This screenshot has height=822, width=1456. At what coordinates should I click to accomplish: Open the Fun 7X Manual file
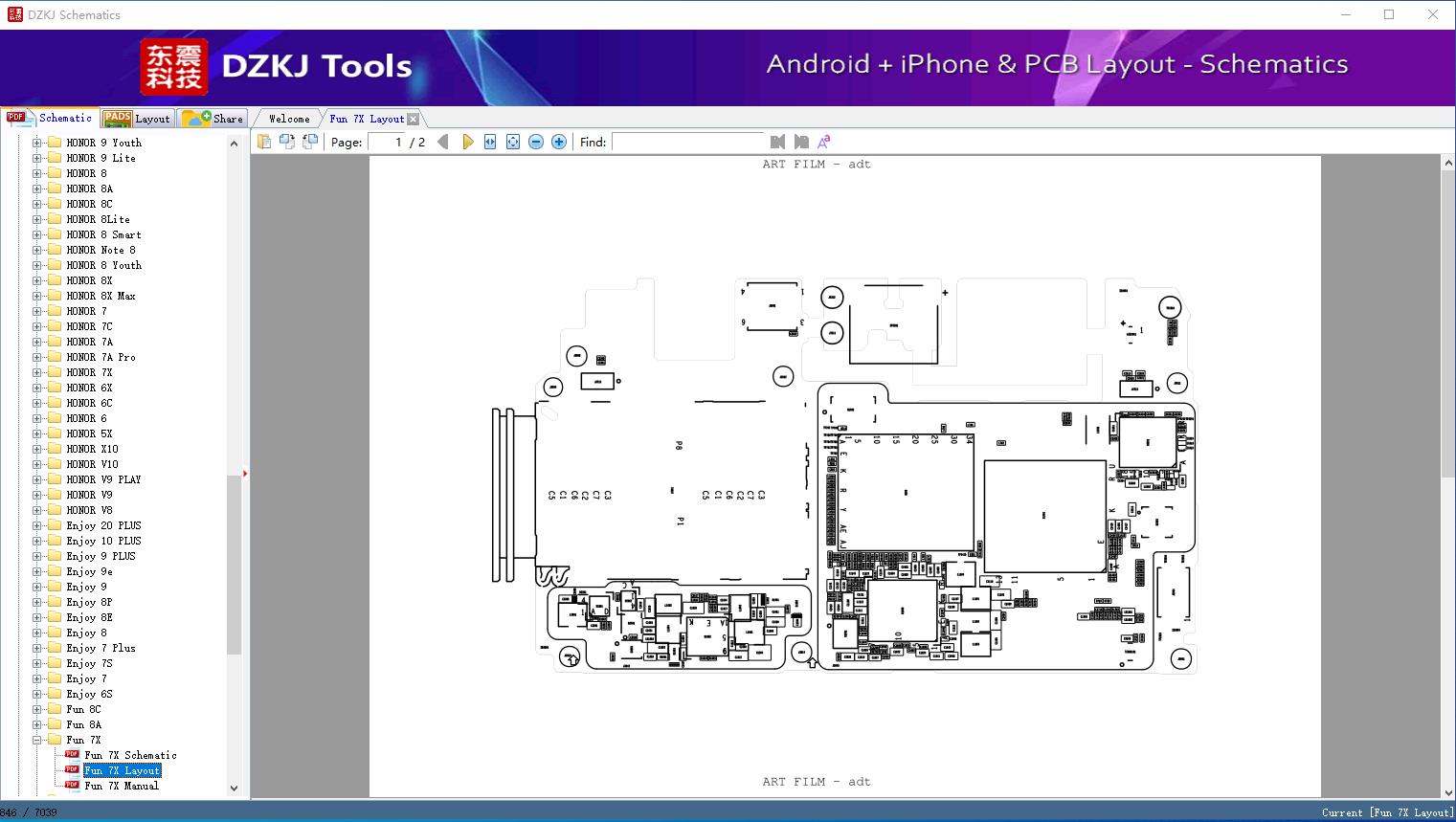pos(122,786)
